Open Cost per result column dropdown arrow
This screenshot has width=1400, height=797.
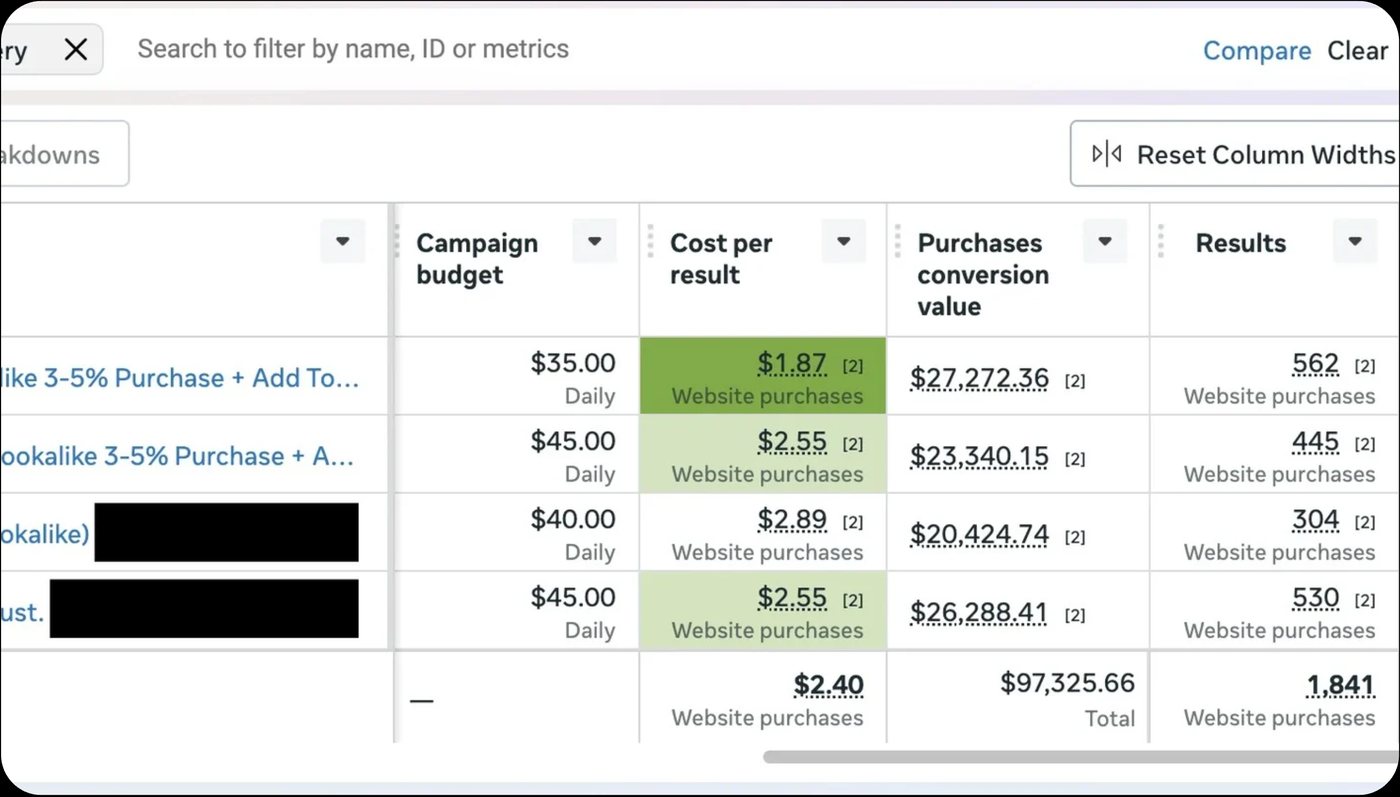tap(844, 242)
